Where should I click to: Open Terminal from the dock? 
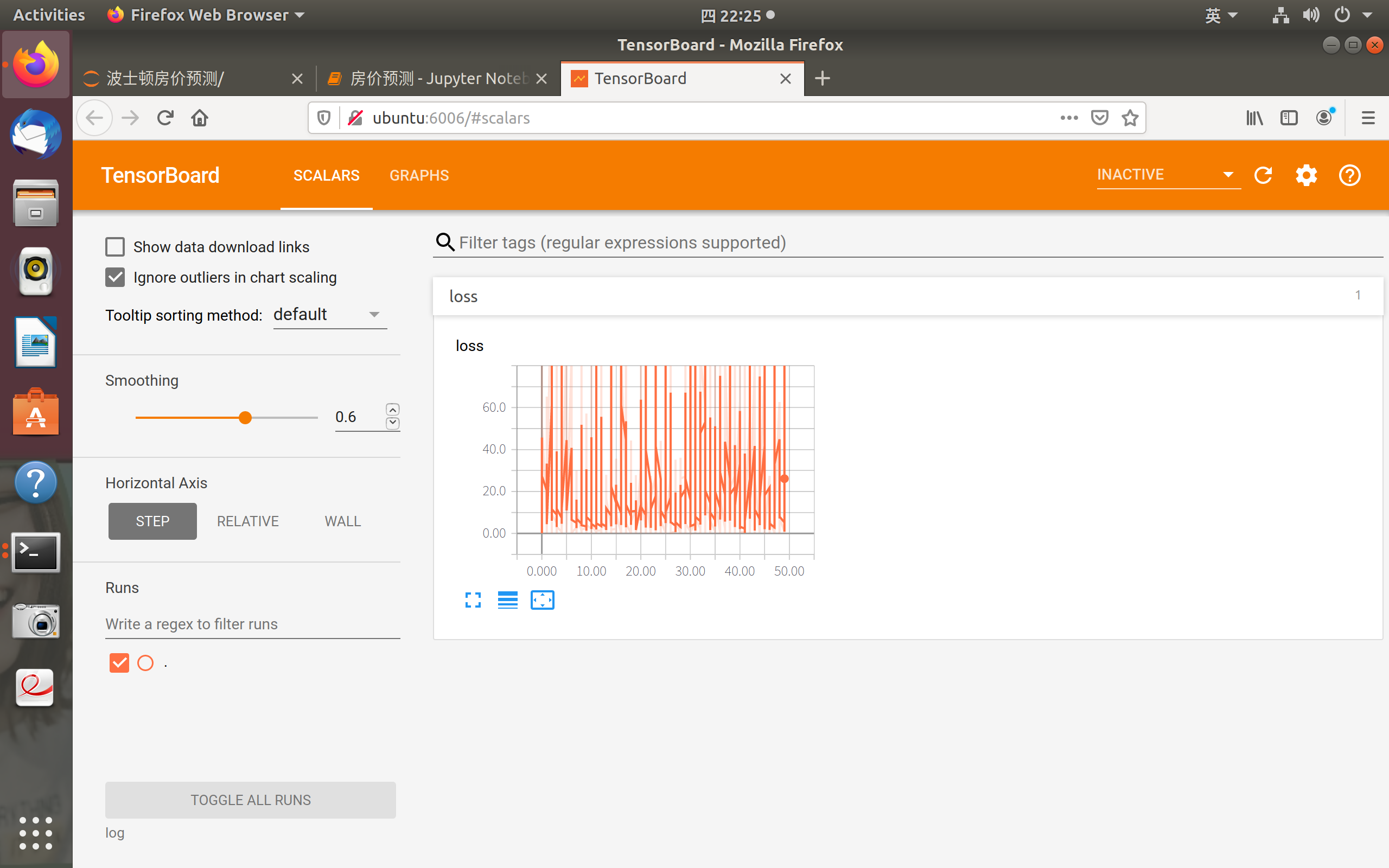click(36, 552)
